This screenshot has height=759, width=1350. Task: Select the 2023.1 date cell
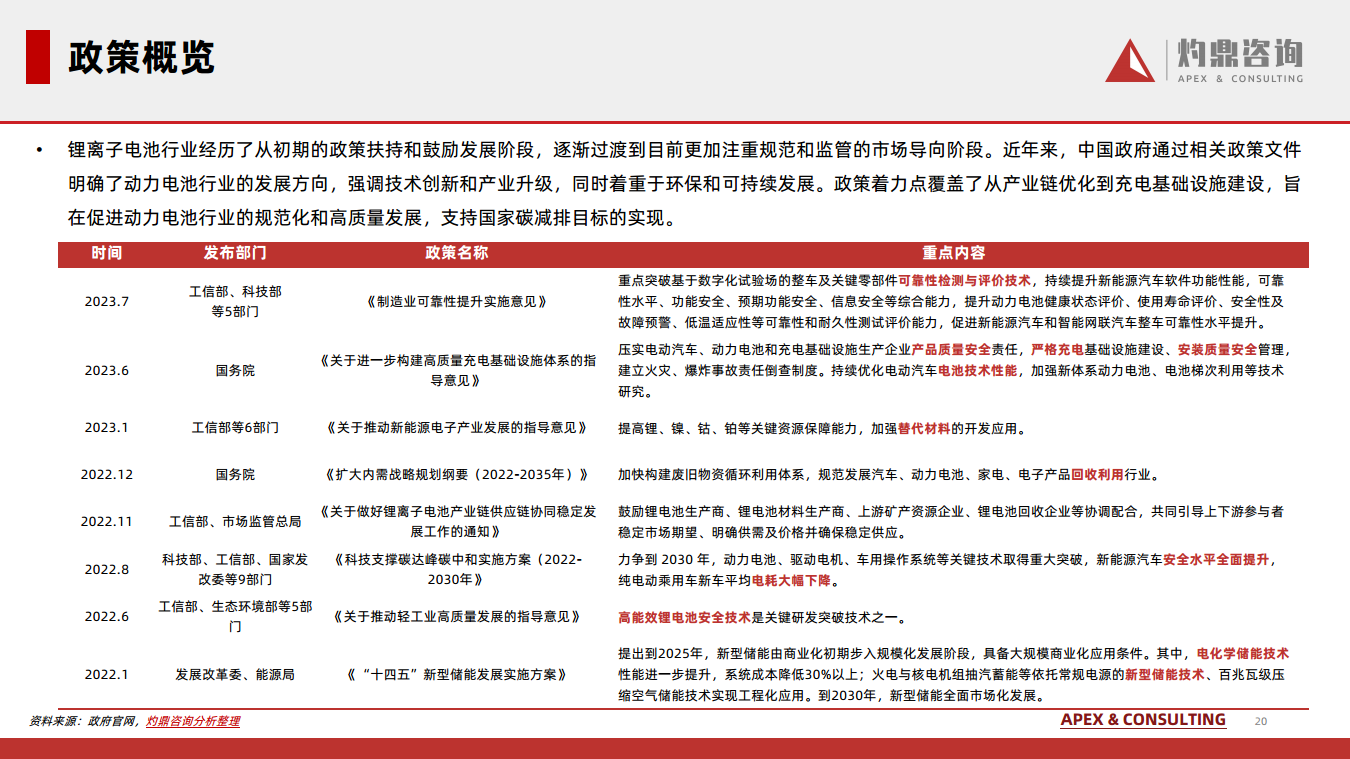[107, 427]
